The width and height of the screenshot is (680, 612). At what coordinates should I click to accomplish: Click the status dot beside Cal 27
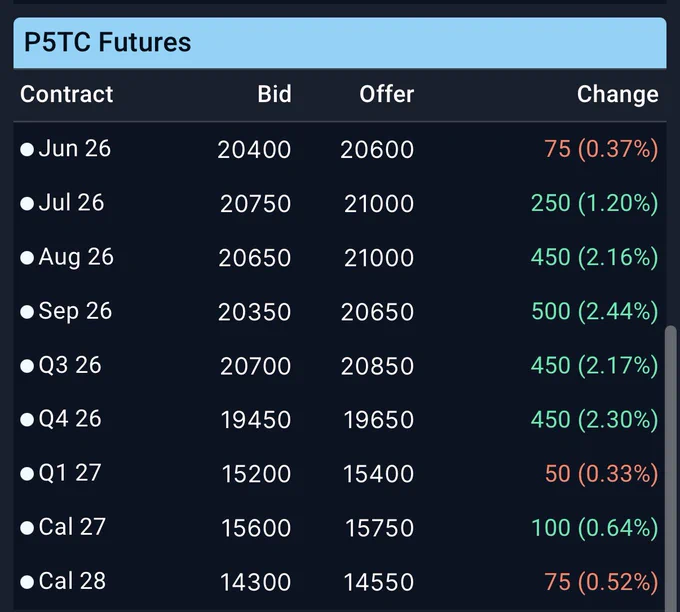point(27,528)
